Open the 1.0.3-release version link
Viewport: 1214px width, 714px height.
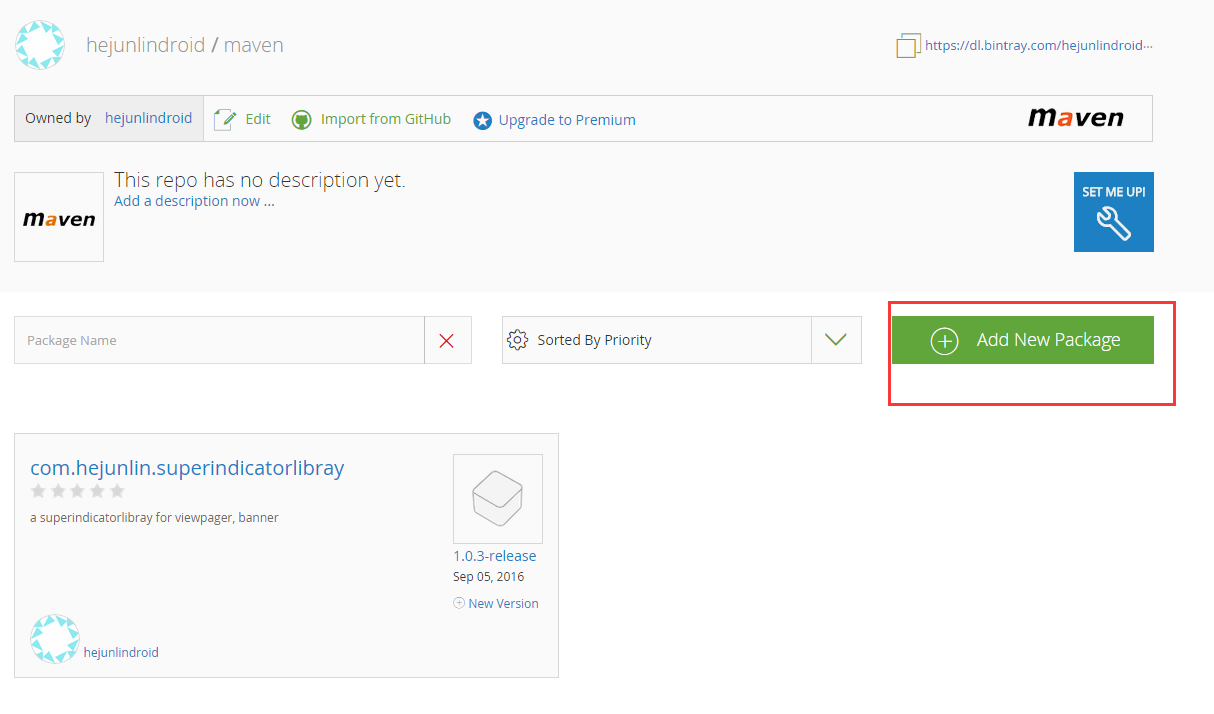point(494,556)
